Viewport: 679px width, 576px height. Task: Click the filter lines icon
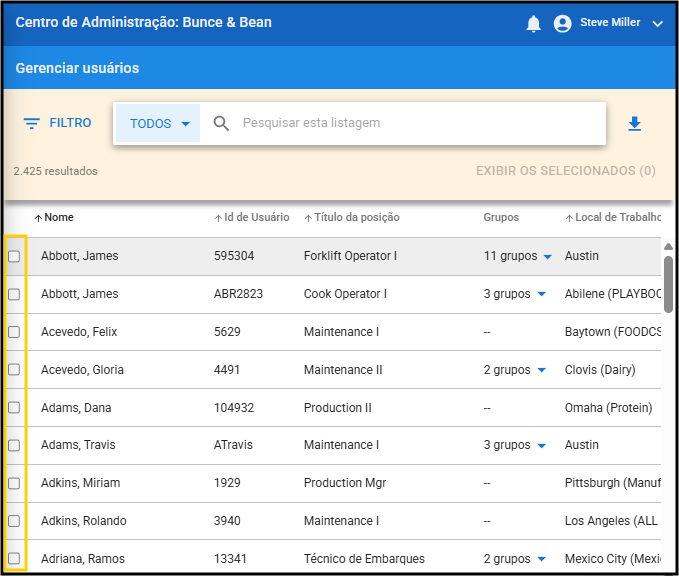coord(32,124)
